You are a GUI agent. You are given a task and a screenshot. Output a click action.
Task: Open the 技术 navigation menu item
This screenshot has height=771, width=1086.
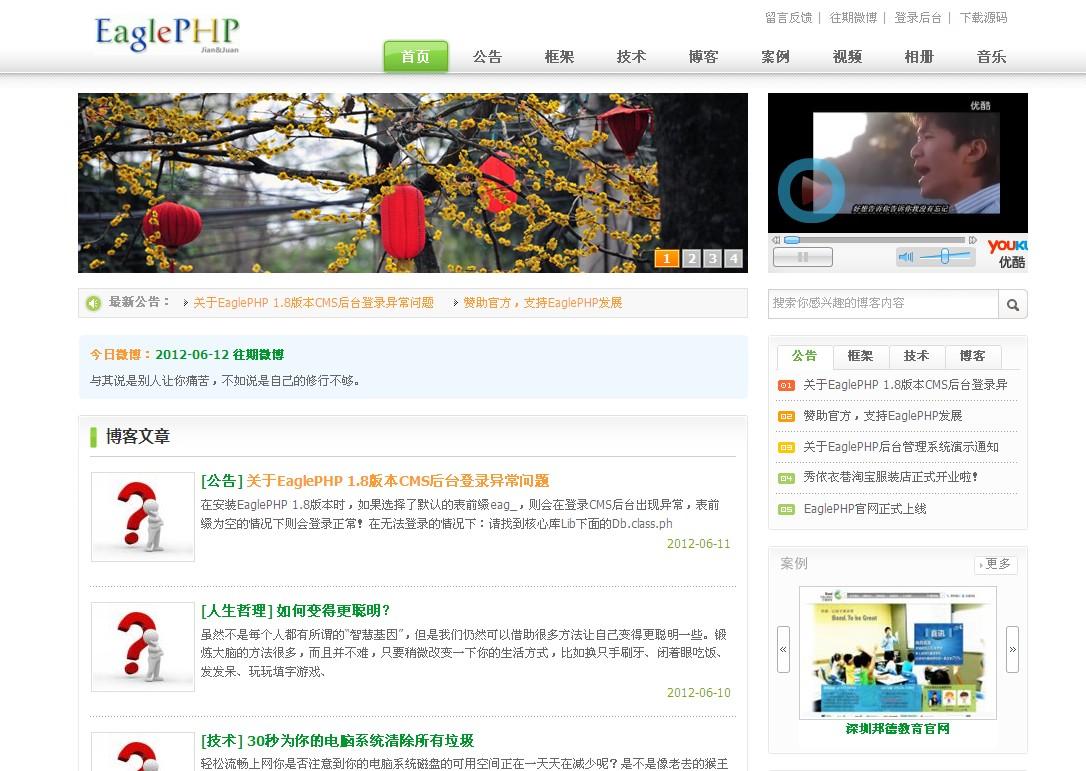click(632, 57)
